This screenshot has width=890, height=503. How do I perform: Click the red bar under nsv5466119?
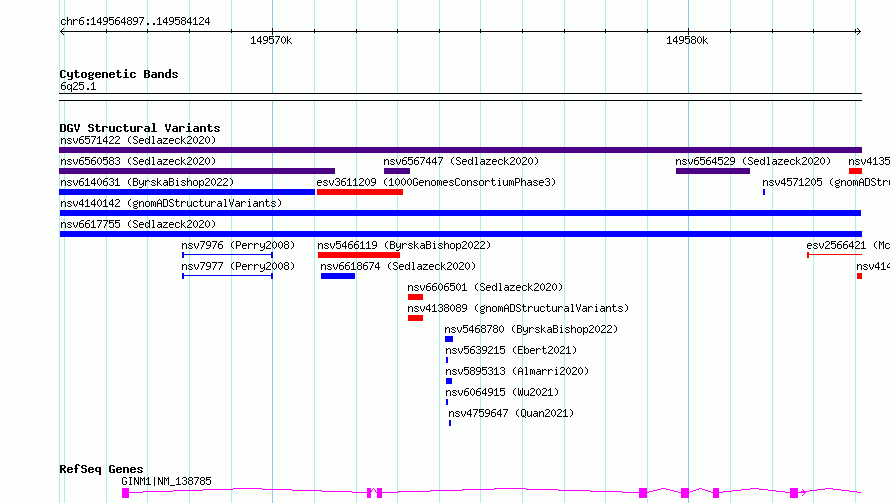359,255
